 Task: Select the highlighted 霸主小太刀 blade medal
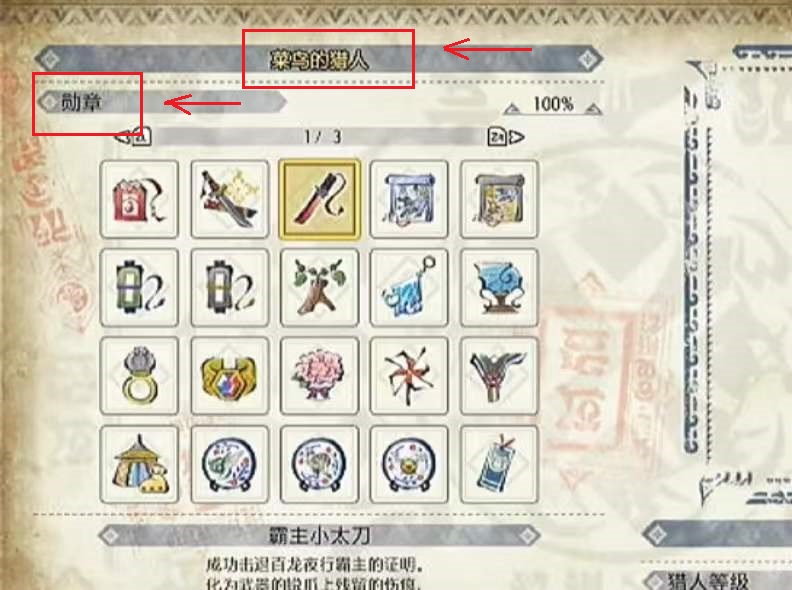[319, 200]
